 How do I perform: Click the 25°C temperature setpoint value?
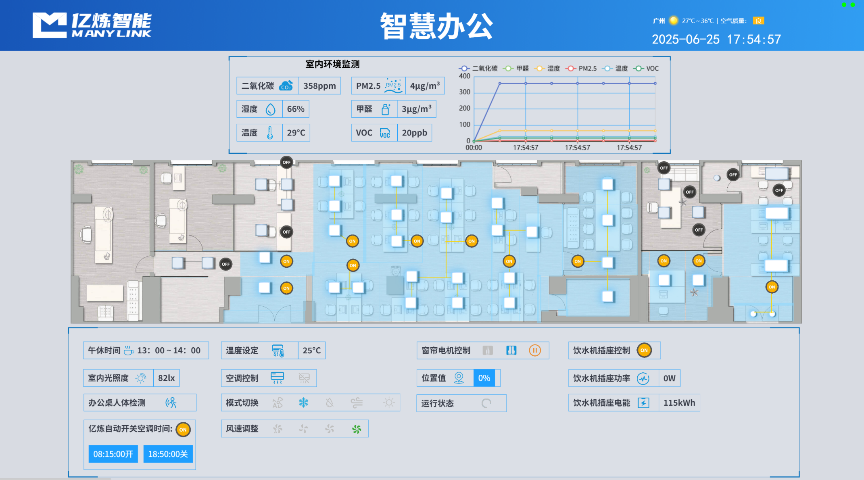(311, 350)
